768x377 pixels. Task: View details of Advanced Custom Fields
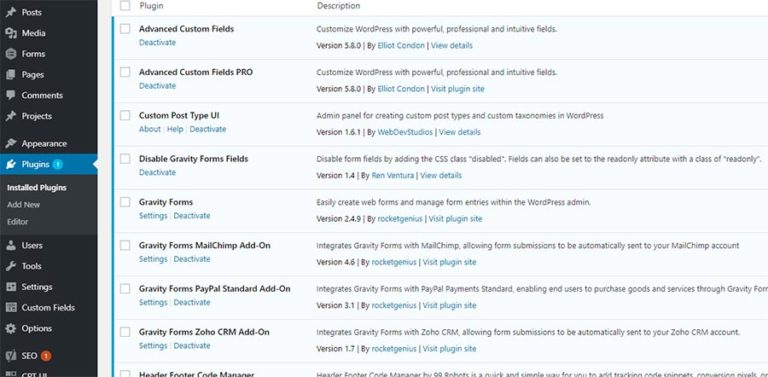(x=452, y=46)
